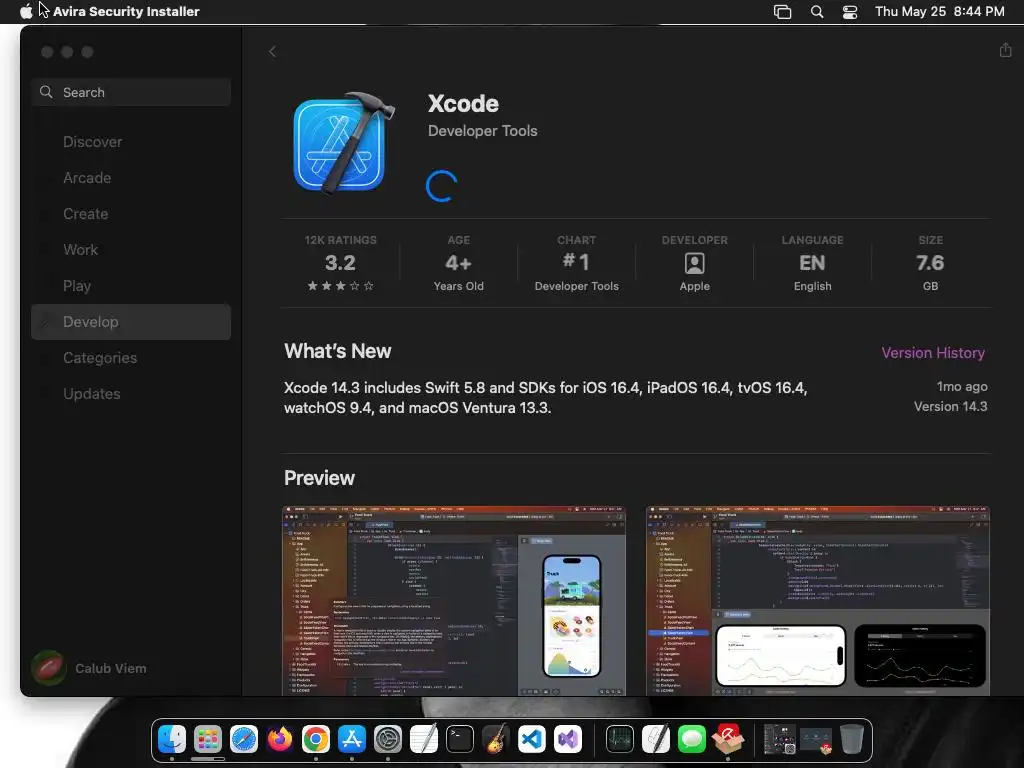1024x768 pixels.
Task: Open System Settings from the Dock
Action: tap(387, 739)
